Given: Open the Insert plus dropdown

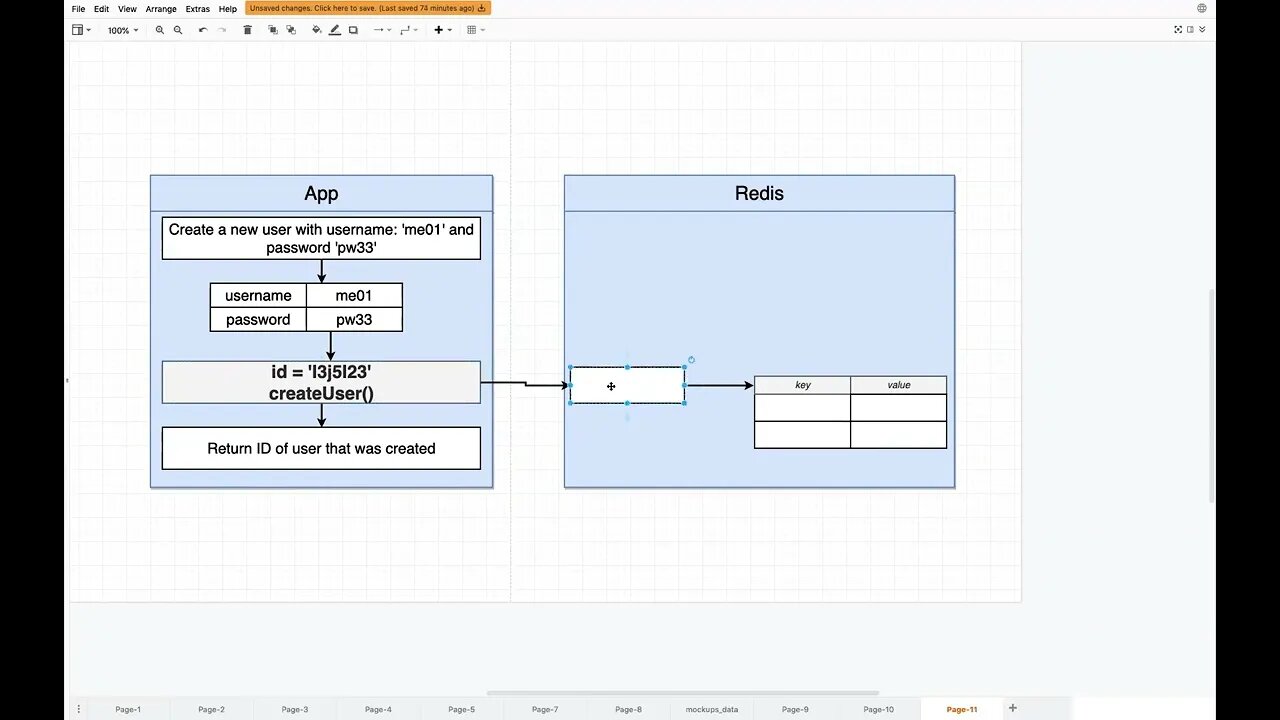Looking at the screenshot, I should point(442,30).
